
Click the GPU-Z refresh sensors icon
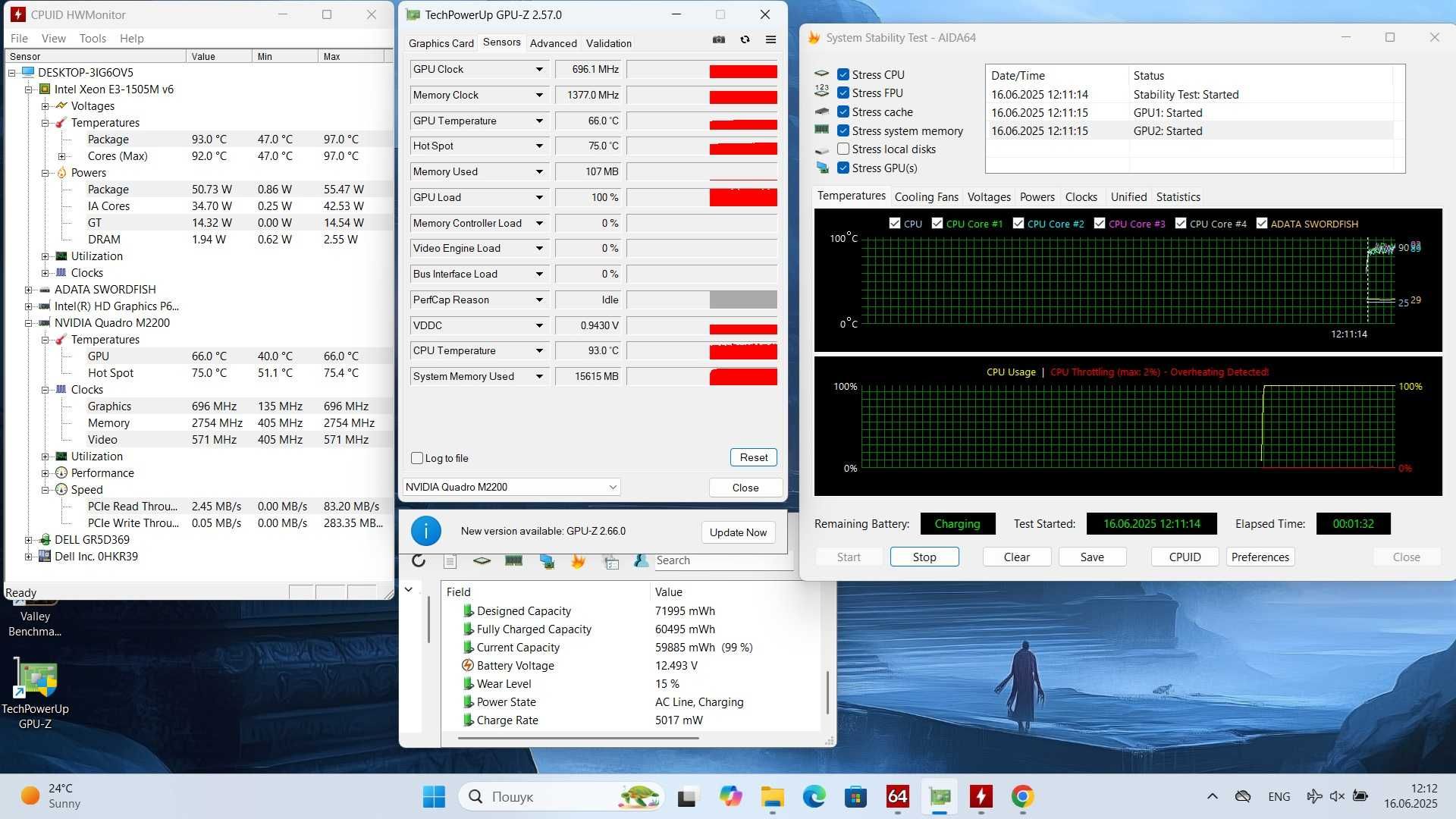click(x=745, y=39)
